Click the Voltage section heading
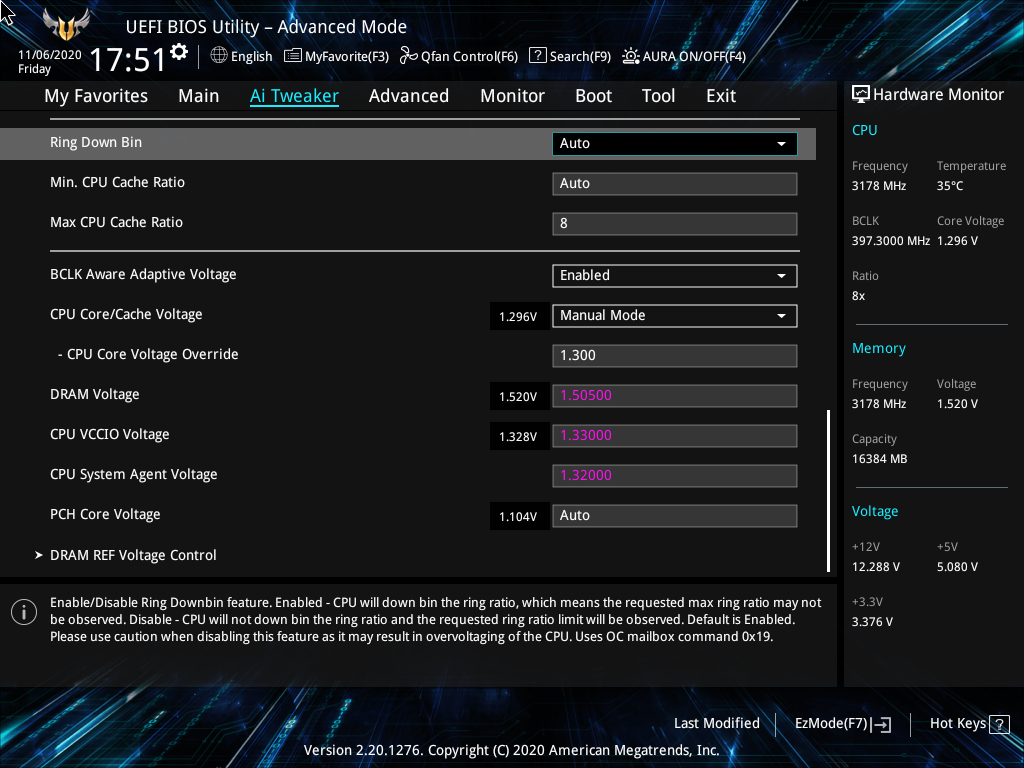This screenshot has width=1024, height=768. tap(874, 511)
